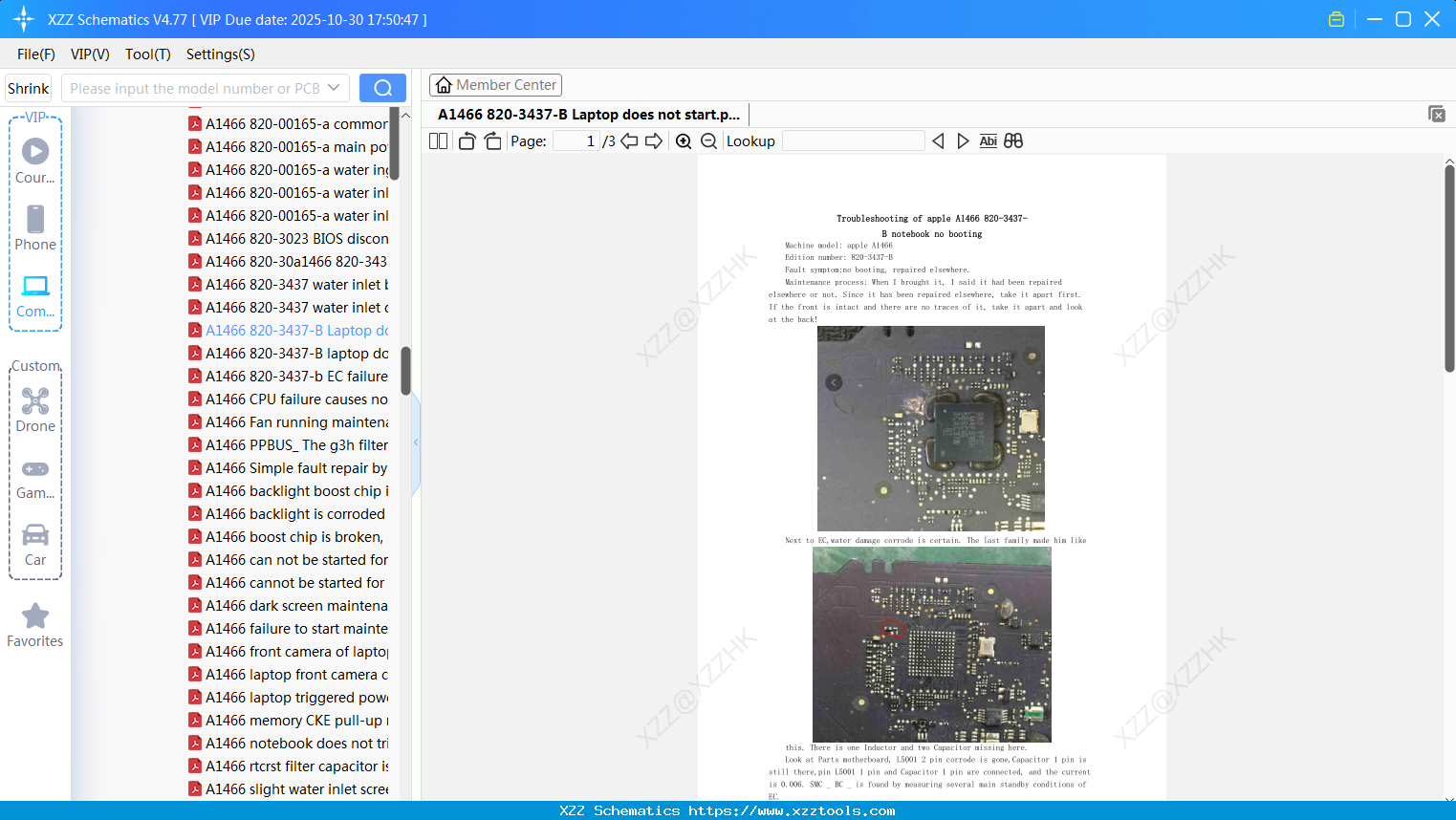This screenshot has height=820, width=1456.
Task: Select the A1466 820-3437-B Laptop does not start tab
Action: tap(588, 115)
